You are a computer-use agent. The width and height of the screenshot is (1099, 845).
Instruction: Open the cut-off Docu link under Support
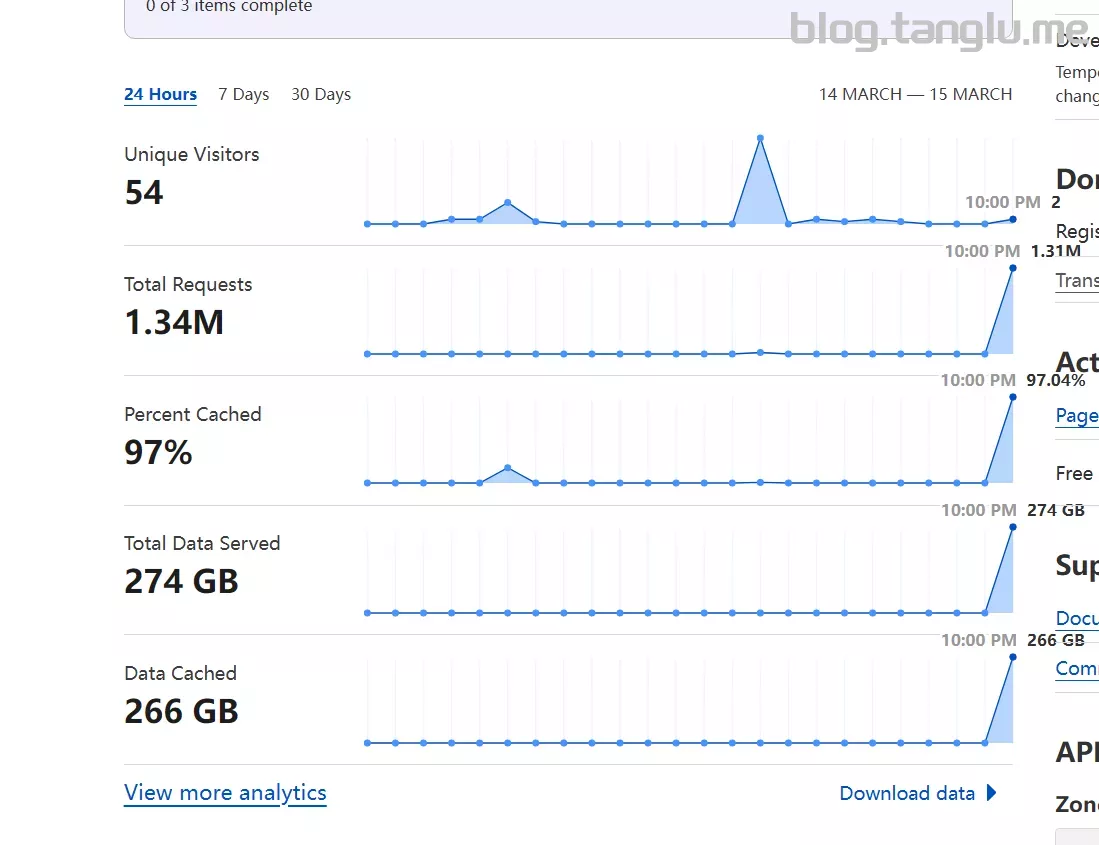1077,618
